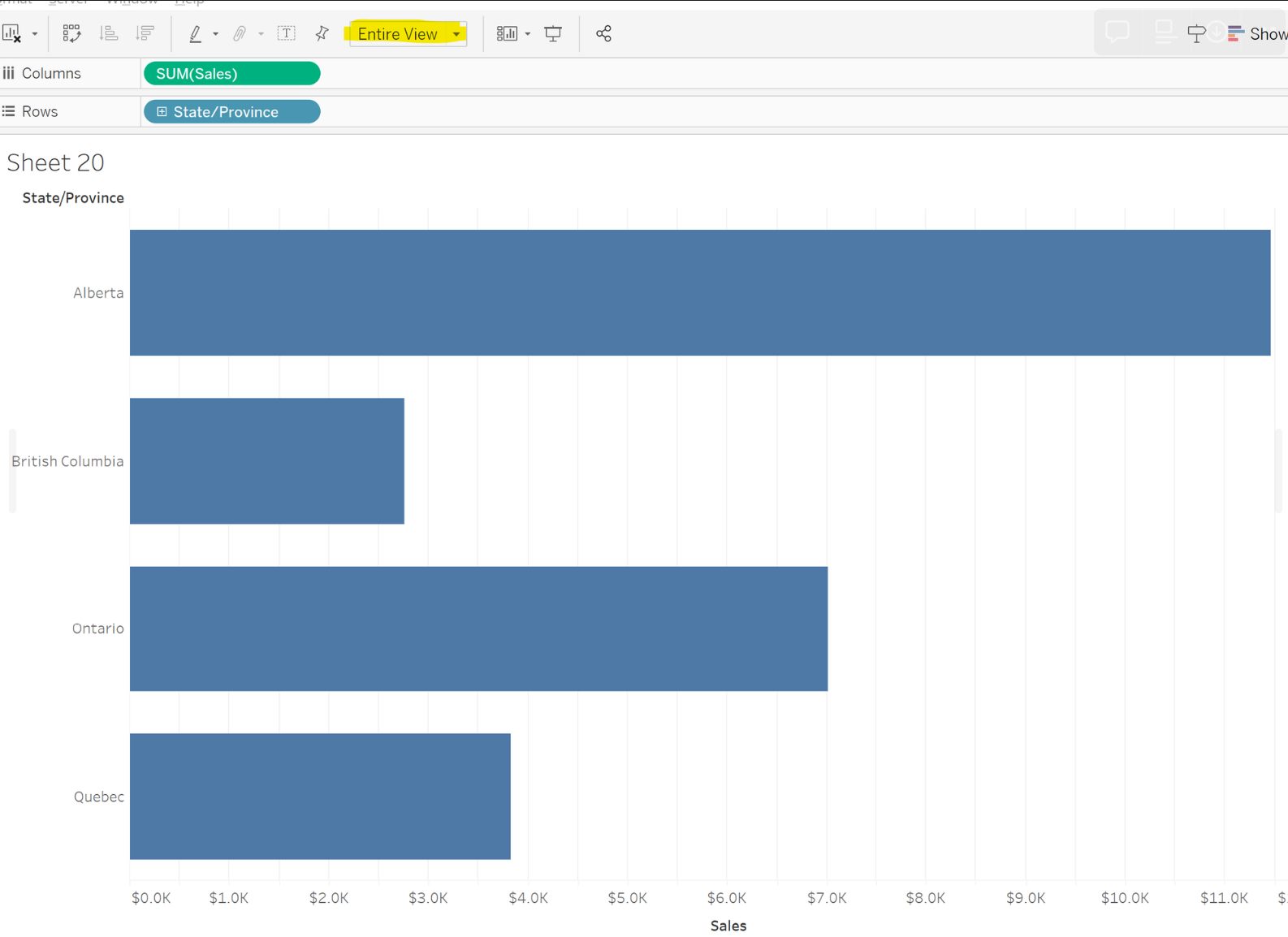Select the Ontario bar in chart
The image size is (1288, 937).
point(478,628)
